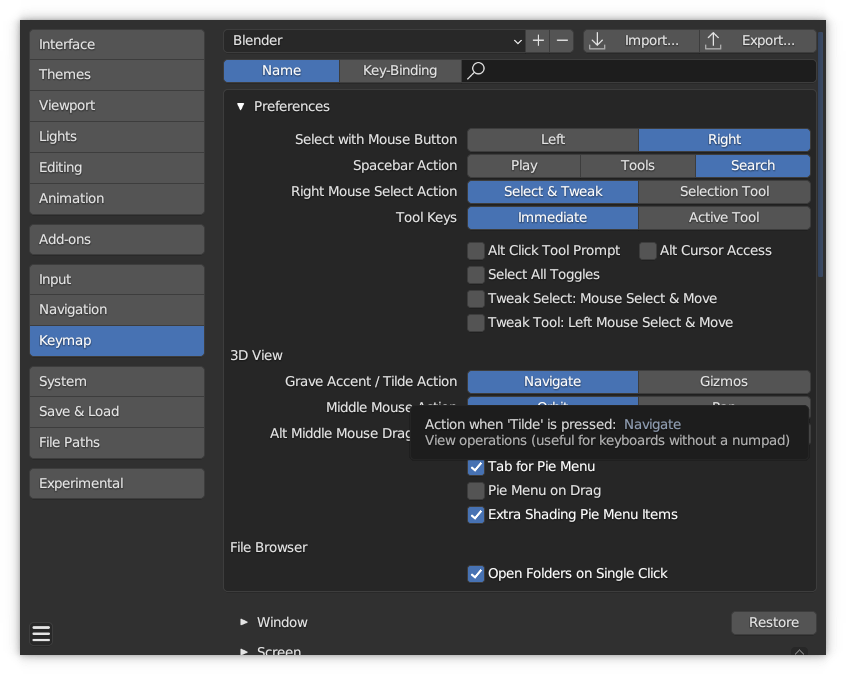Set Spacebar Action to Search
This screenshot has height=675, width=846.
(753, 165)
